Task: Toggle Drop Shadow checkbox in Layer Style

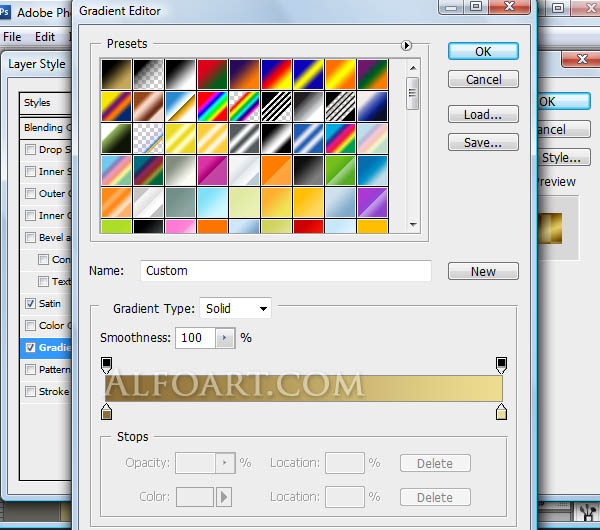Action: pos(30,149)
